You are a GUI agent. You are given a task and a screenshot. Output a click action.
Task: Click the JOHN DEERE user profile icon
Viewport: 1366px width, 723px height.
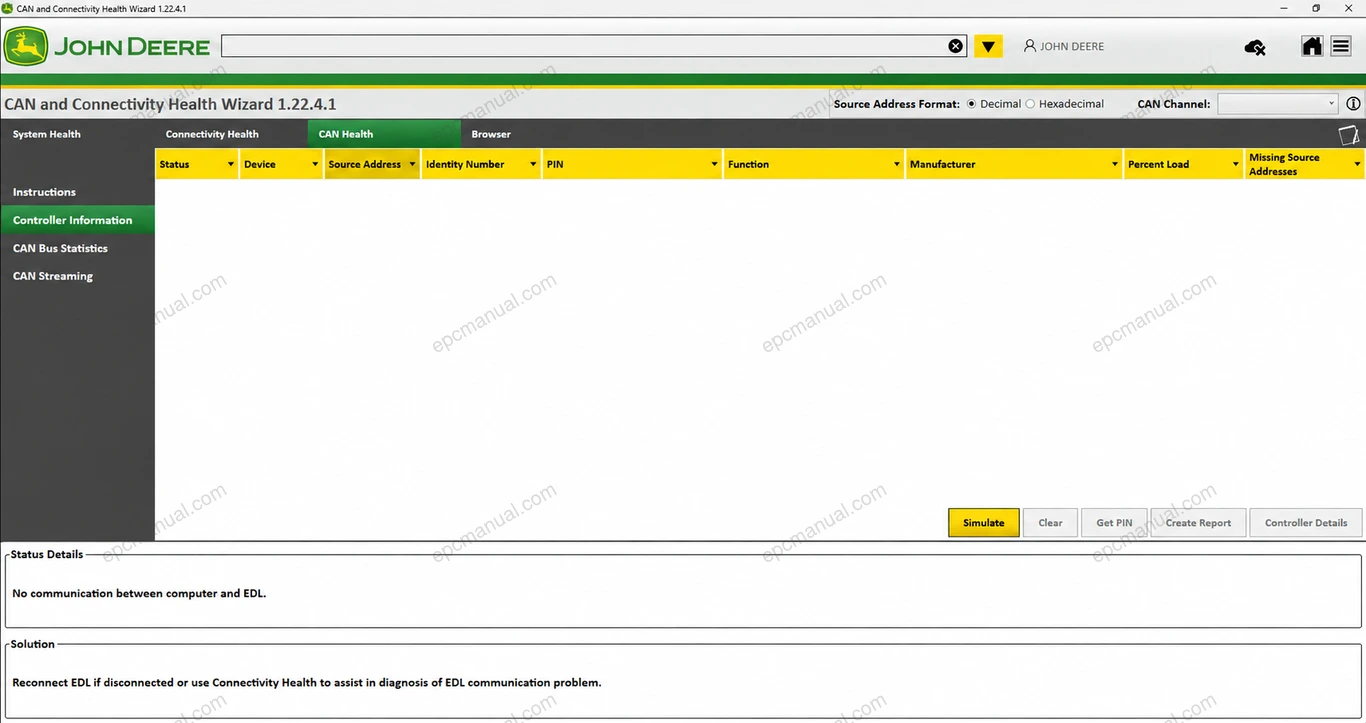tap(1030, 46)
